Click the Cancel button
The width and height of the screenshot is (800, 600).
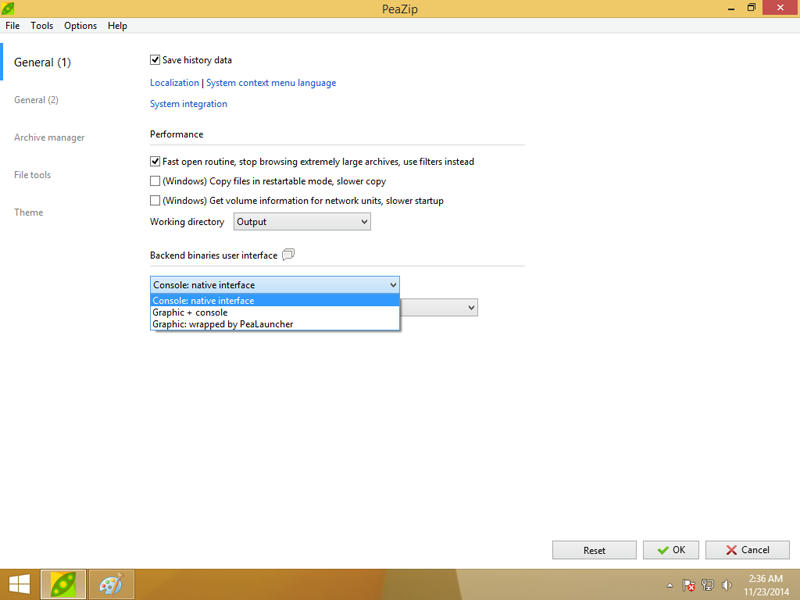747,550
